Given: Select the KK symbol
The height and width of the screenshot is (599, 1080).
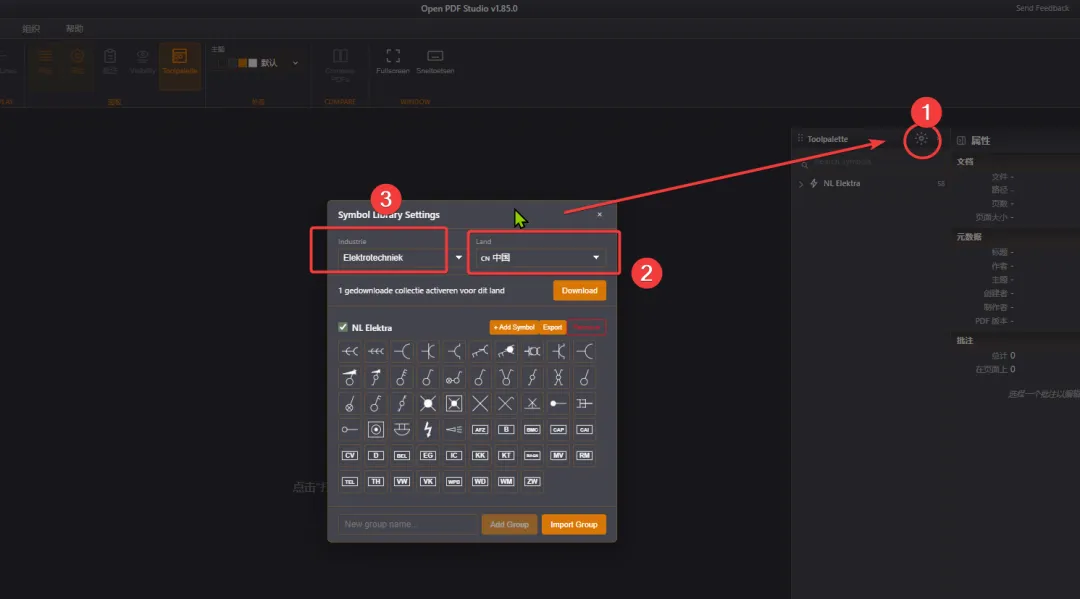Looking at the screenshot, I should pyautogui.click(x=480, y=455).
